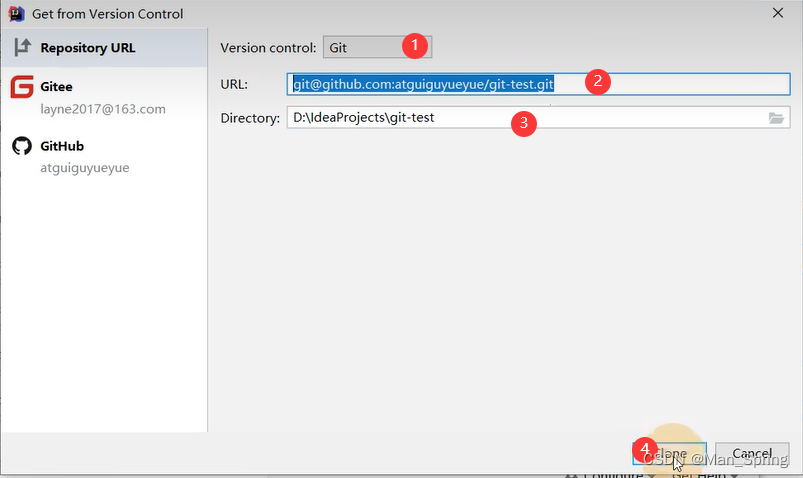This screenshot has height=478, width=803.
Task: Browse for directory using folder icon
Action: point(776,118)
